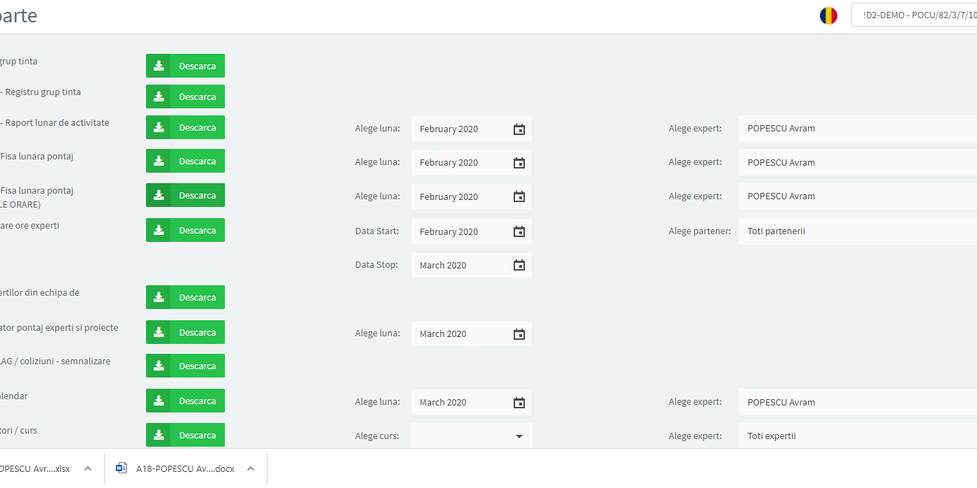The width and height of the screenshot is (977, 488).
Task: Open the Alege partener Toti partenerii selector
Action: (x=857, y=231)
